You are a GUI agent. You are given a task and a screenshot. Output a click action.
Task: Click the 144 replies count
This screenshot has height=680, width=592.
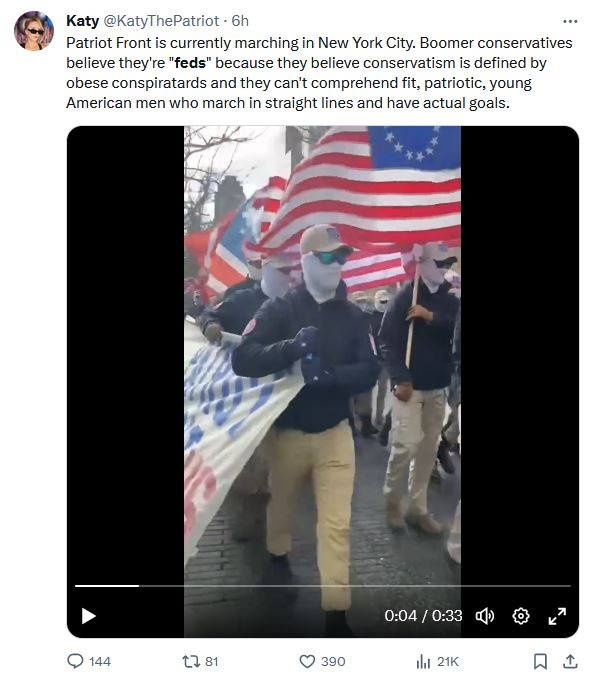(100, 661)
